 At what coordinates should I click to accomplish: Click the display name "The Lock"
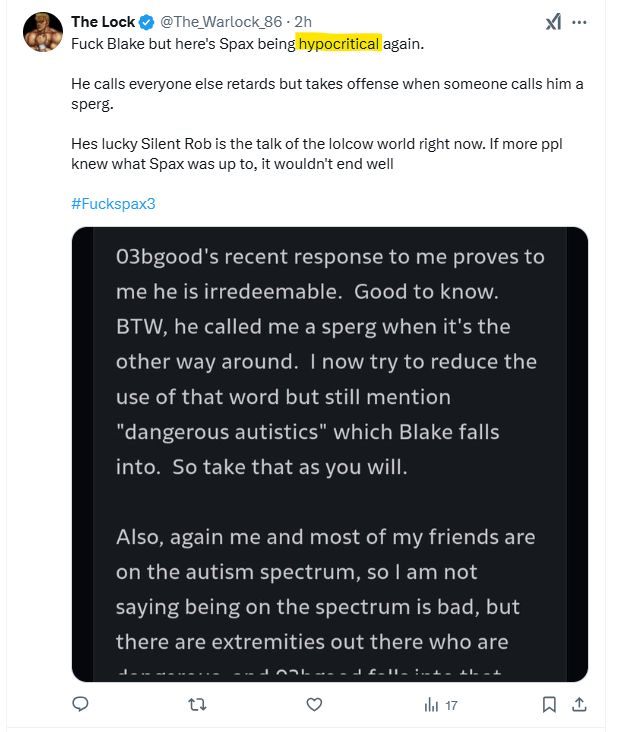103,22
